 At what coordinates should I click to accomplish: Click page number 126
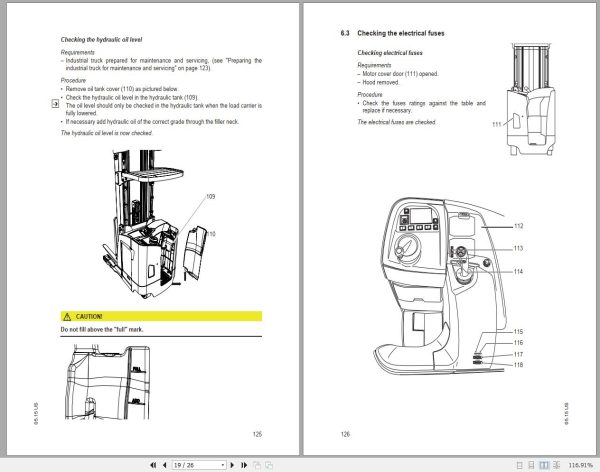pyautogui.click(x=345, y=434)
